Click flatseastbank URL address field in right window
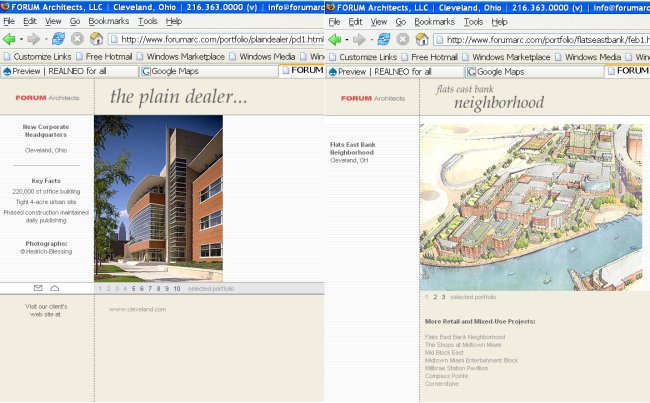 tap(542, 40)
